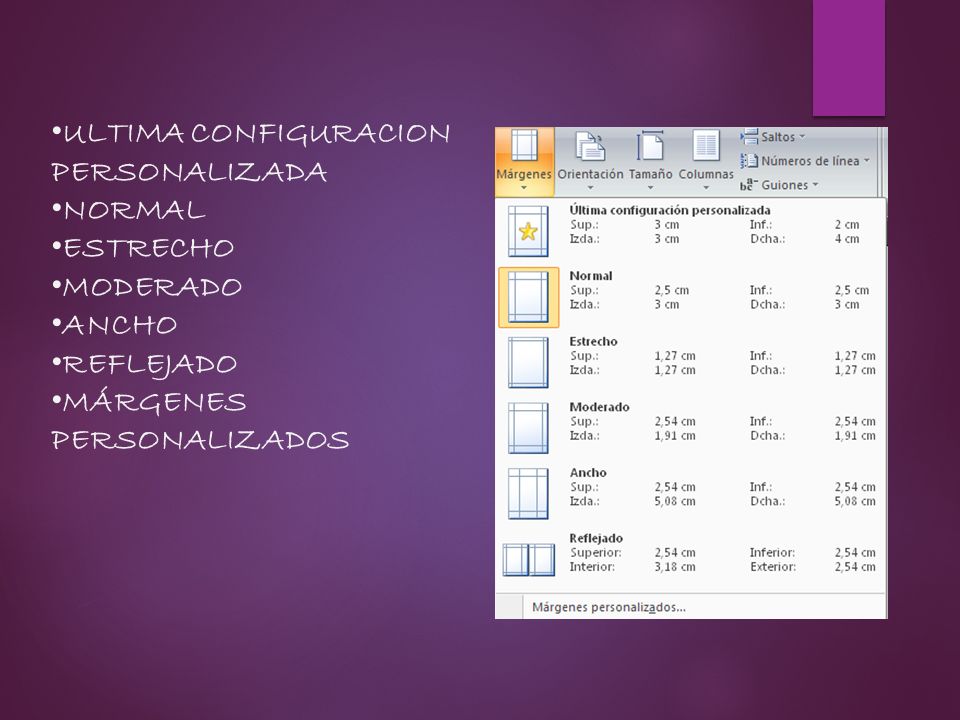Click the Tamaño label

coord(650,174)
